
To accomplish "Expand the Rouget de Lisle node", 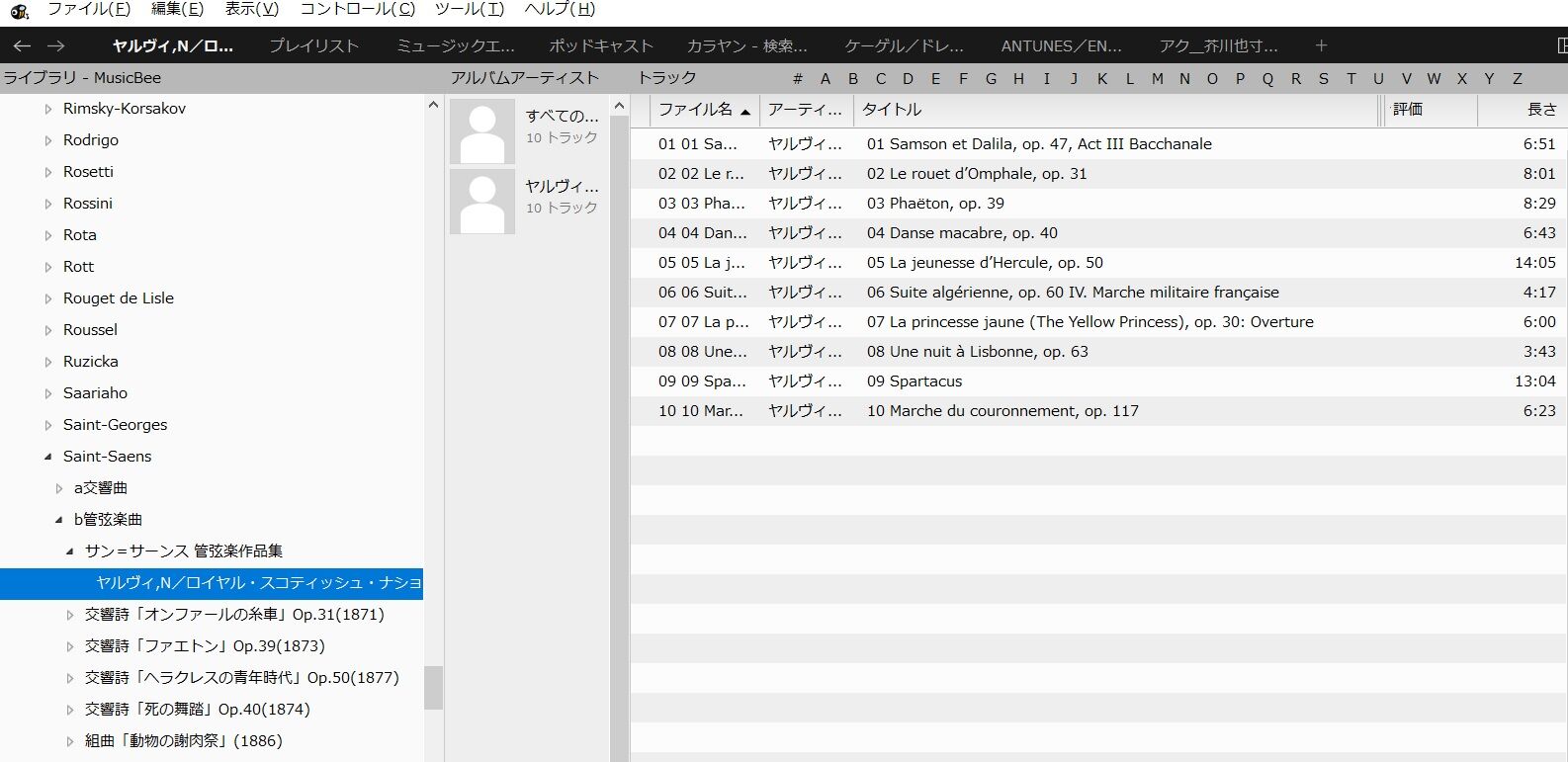I will click(48, 298).
